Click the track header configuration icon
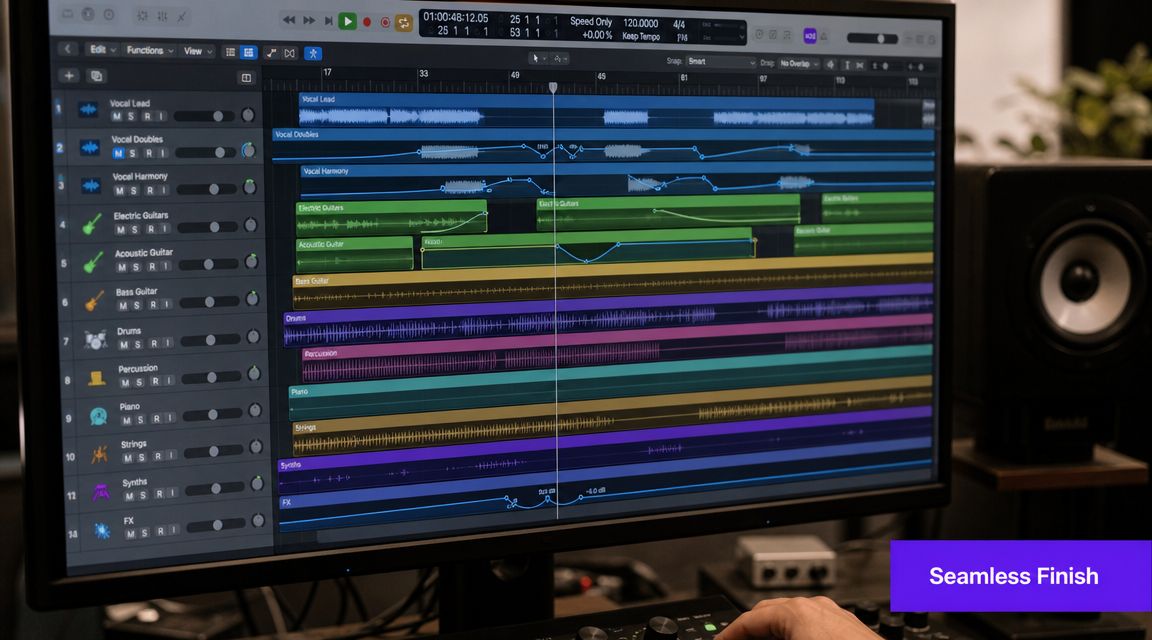The image size is (1152, 640). (x=246, y=78)
